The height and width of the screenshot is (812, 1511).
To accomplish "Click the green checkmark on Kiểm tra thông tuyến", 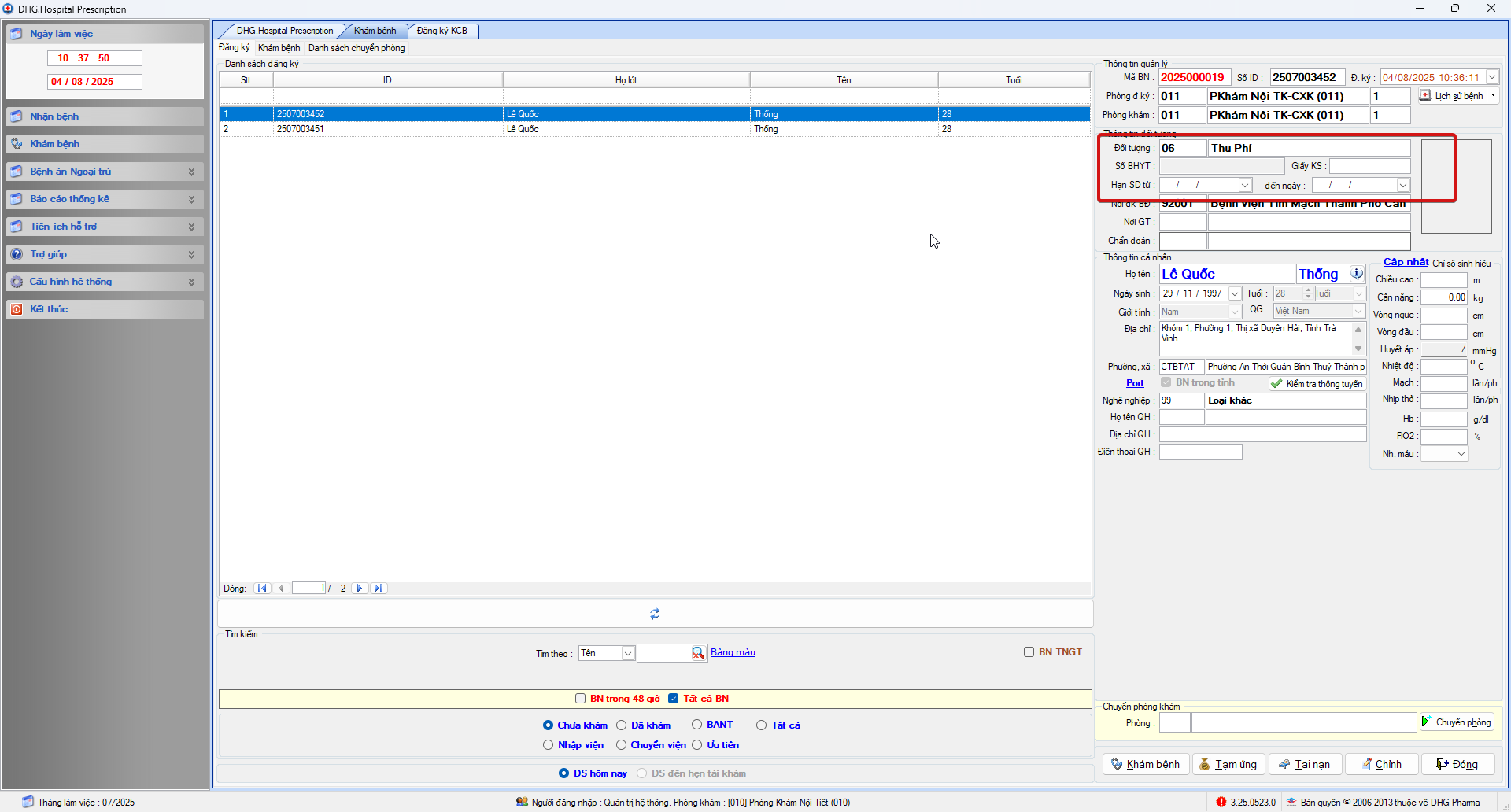I will click(1276, 384).
